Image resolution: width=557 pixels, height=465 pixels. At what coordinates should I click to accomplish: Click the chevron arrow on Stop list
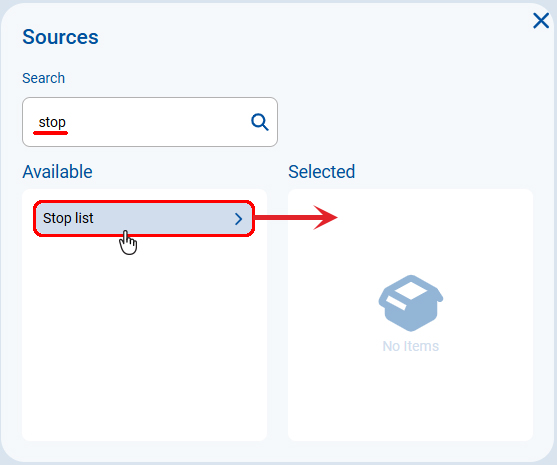239,219
